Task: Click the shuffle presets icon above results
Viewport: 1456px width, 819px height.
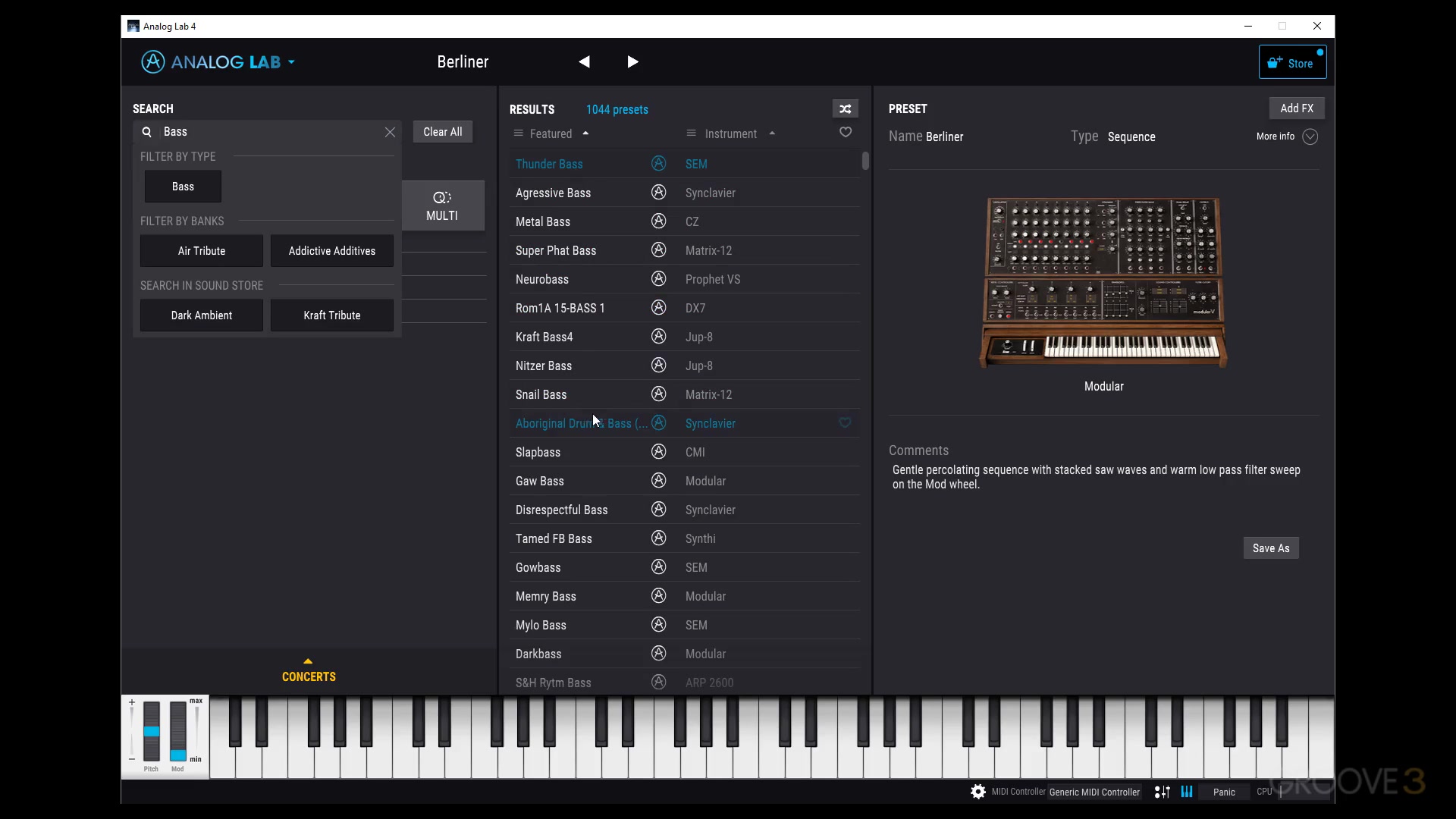Action: pyautogui.click(x=845, y=108)
